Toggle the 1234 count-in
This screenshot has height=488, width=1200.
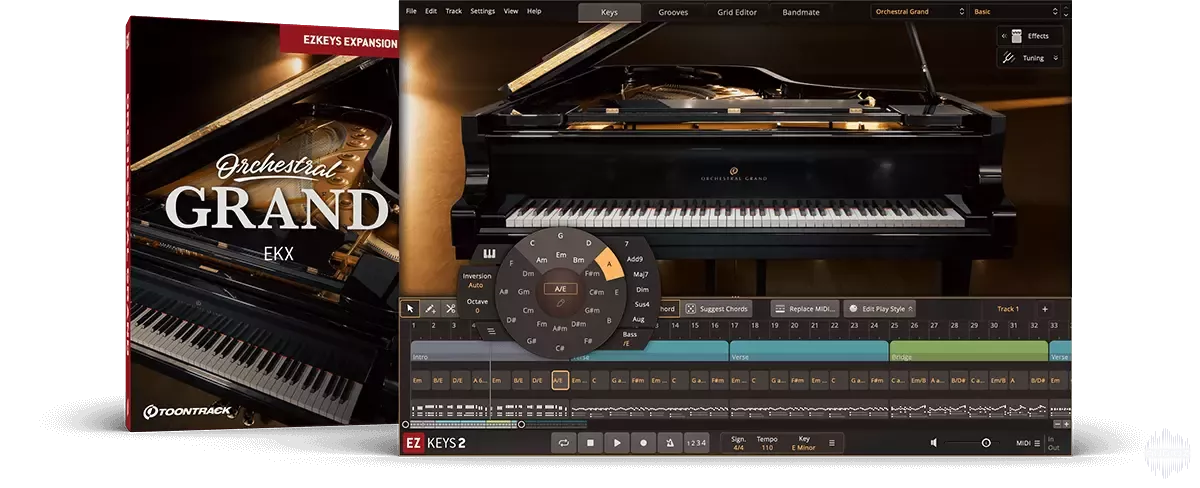coord(696,443)
